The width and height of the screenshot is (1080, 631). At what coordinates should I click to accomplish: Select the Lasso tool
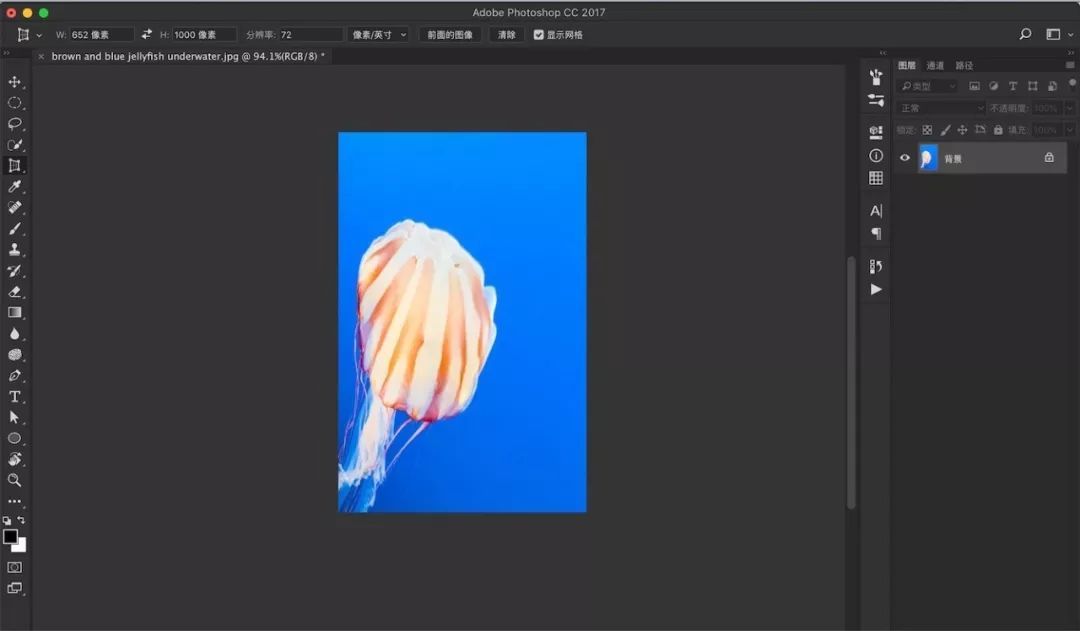point(14,124)
